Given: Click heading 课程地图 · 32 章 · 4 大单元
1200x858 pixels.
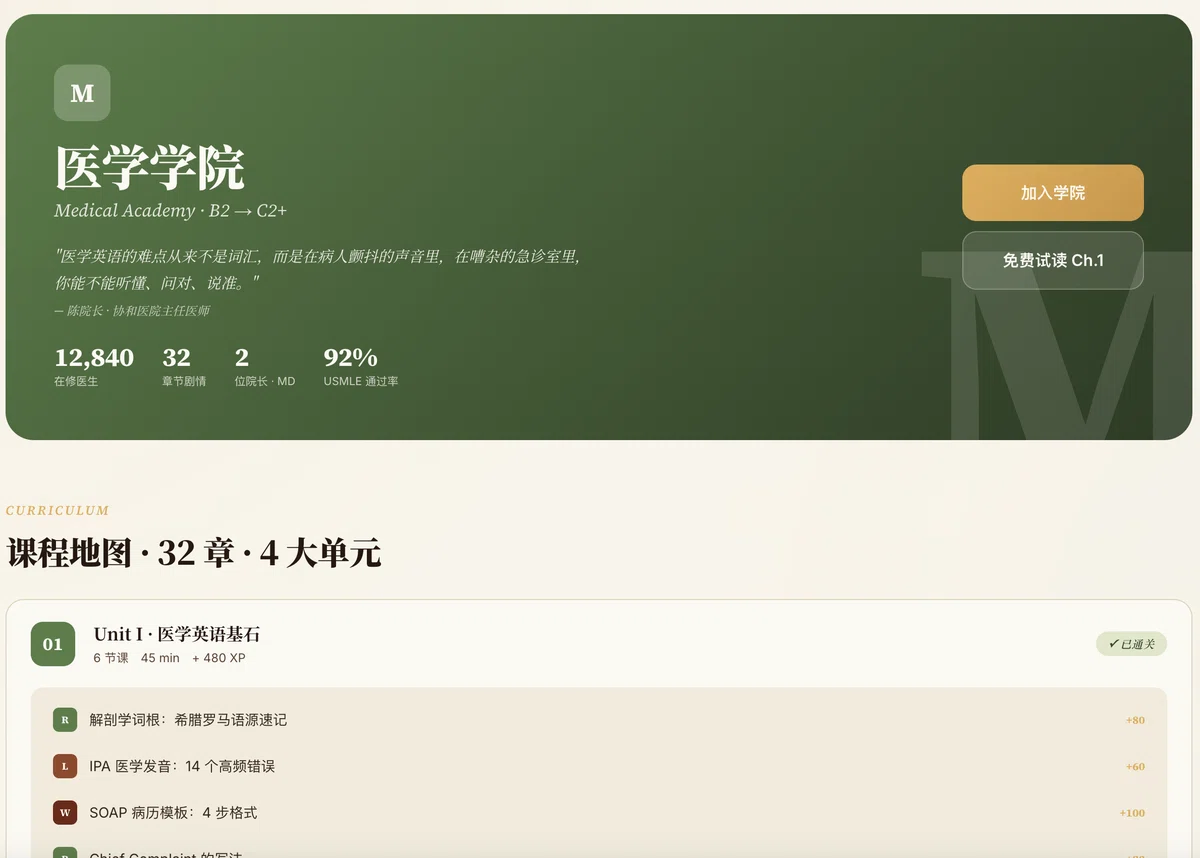Looking at the screenshot, I should [x=194, y=553].
